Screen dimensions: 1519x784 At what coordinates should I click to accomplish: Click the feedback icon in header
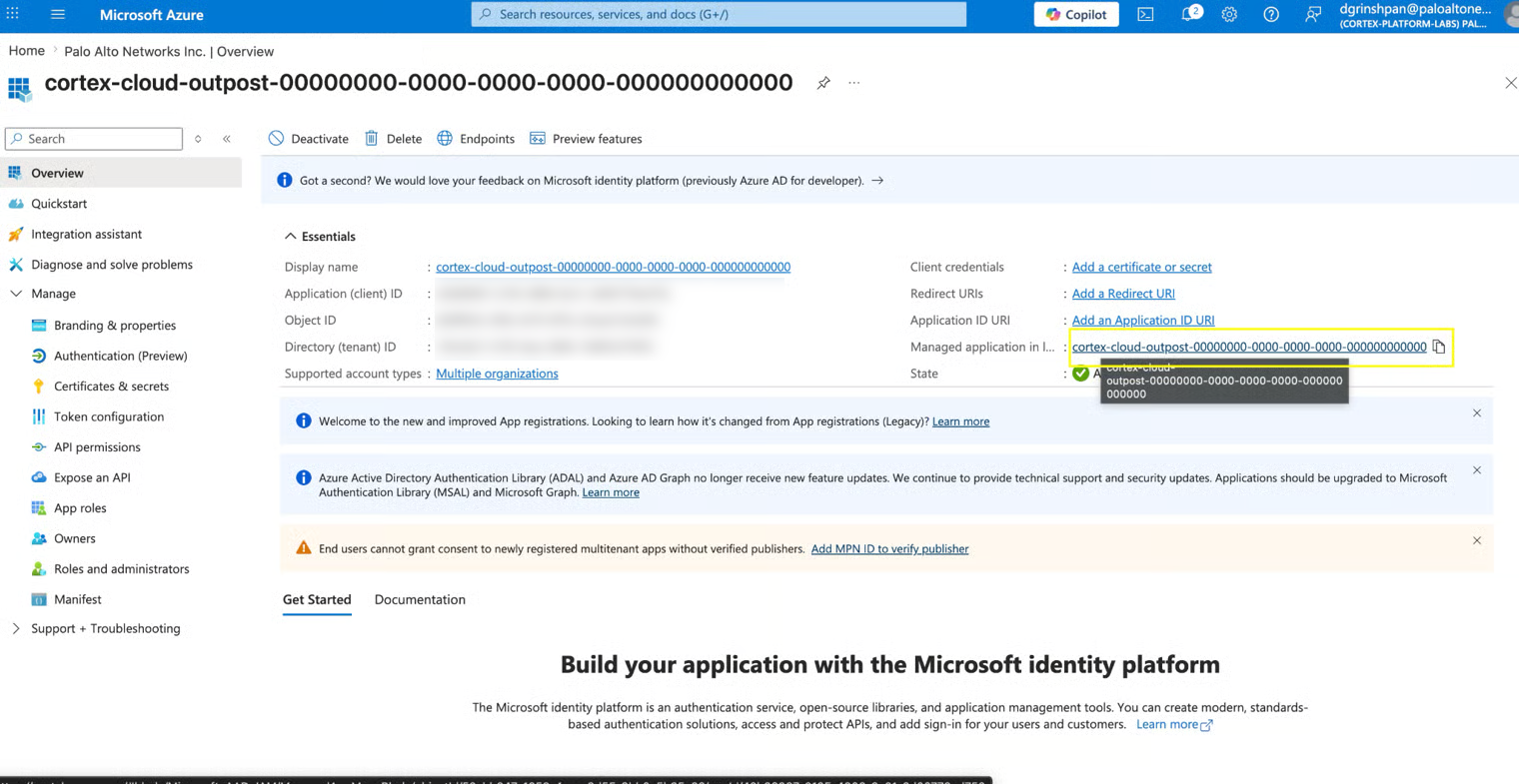click(x=1312, y=15)
